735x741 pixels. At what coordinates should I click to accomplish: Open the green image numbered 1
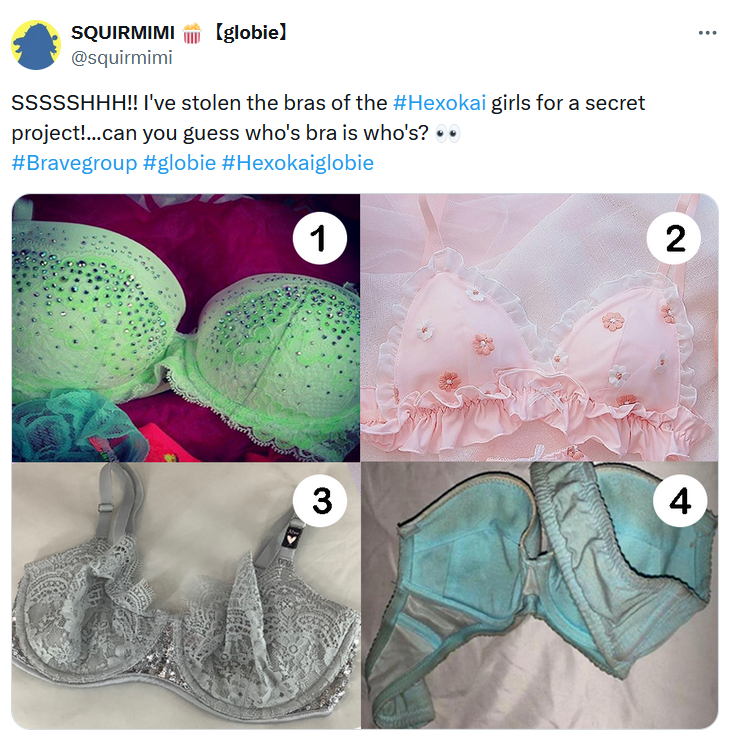186,327
